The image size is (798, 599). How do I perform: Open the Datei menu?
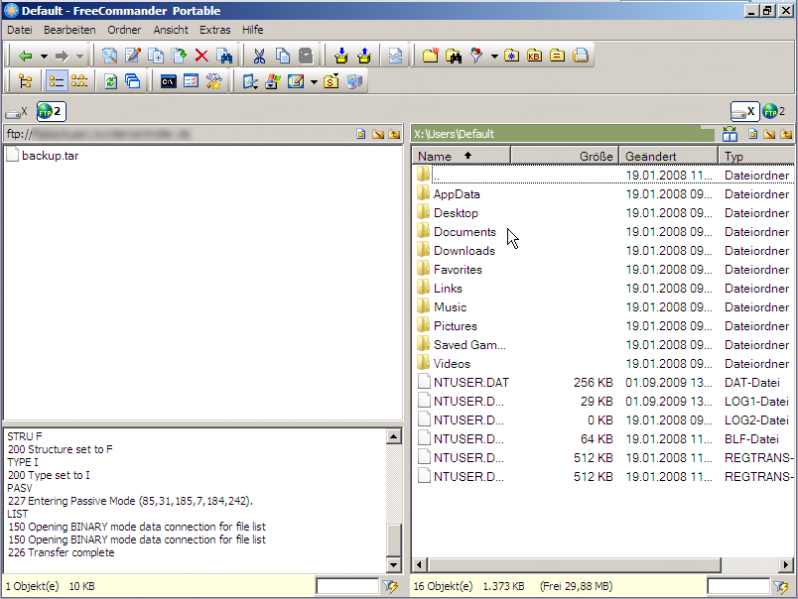[20, 30]
